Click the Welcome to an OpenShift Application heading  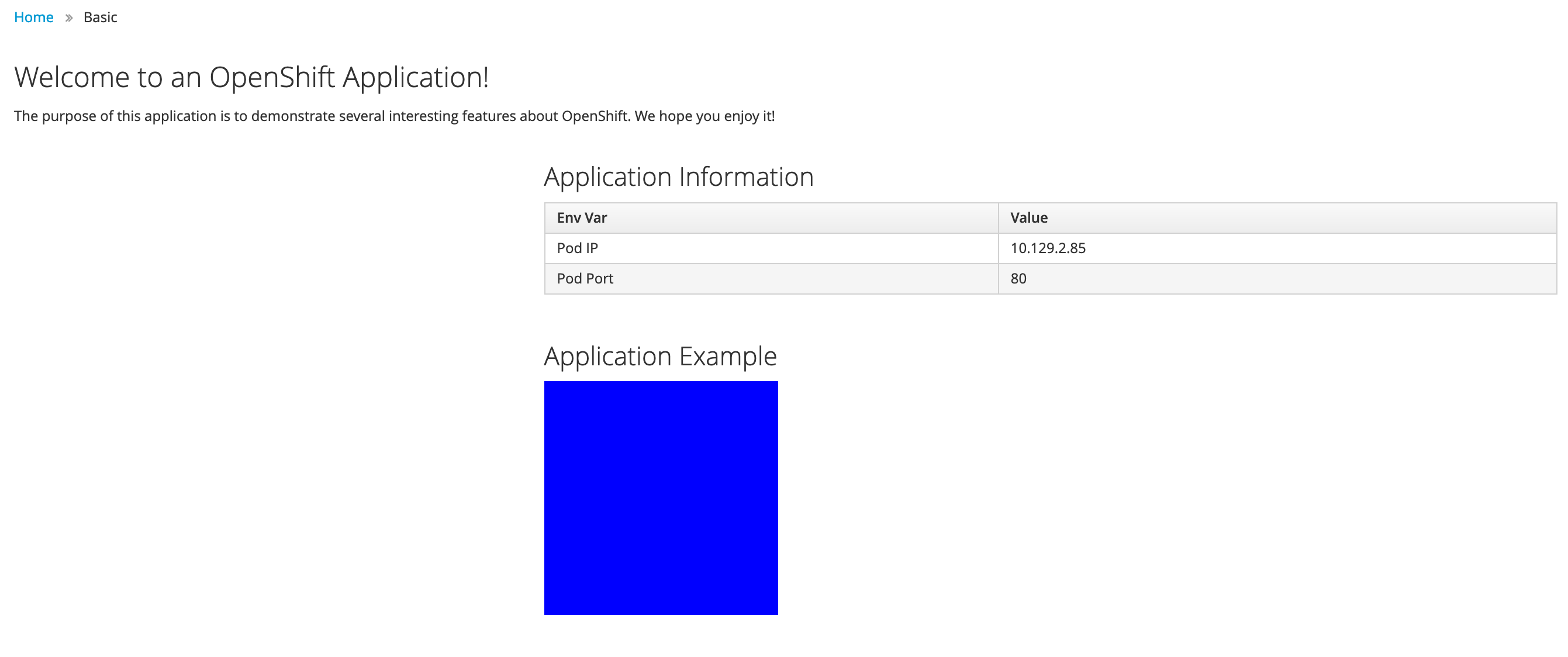tap(251, 77)
